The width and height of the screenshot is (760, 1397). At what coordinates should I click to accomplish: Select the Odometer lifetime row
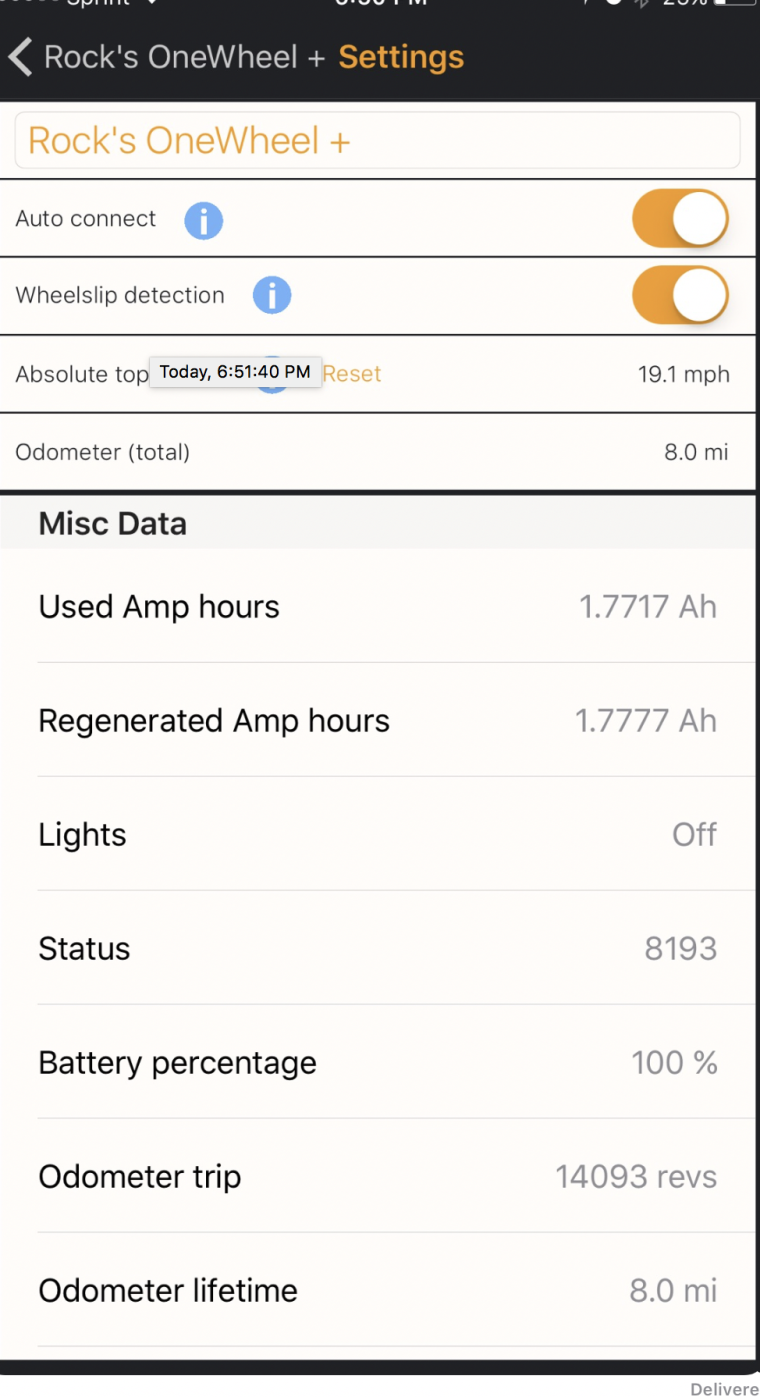click(x=377, y=1291)
